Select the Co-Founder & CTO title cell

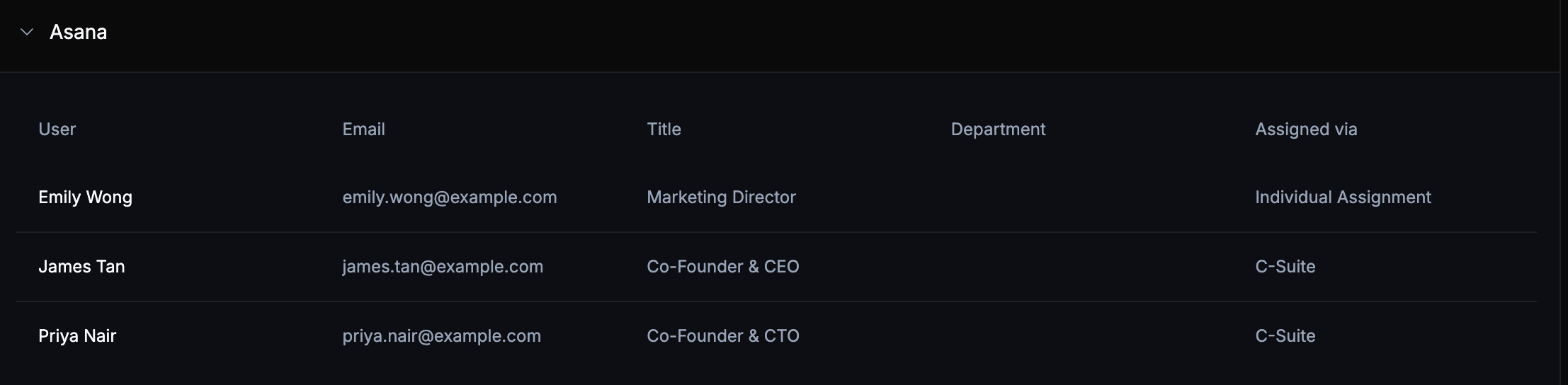[722, 335]
